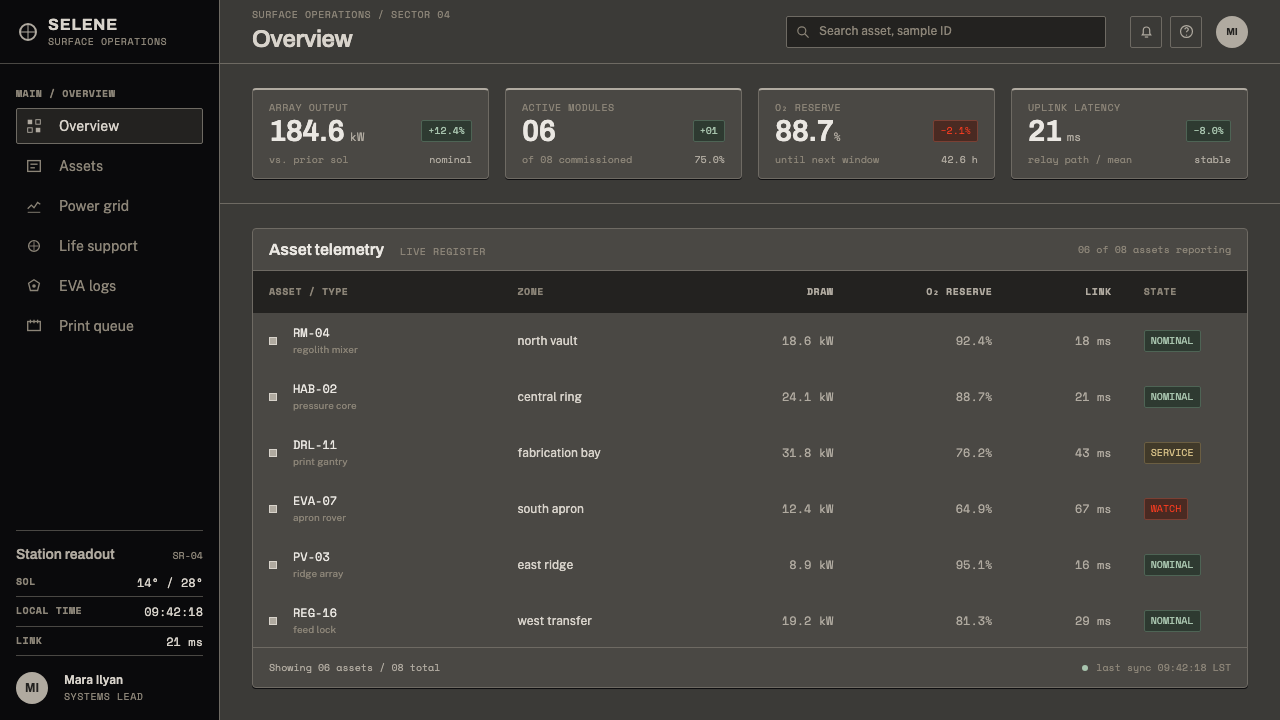Click the +01 badge on Active Modules
The width and height of the screenshot is (1280, 720).
tap(708, 131)
